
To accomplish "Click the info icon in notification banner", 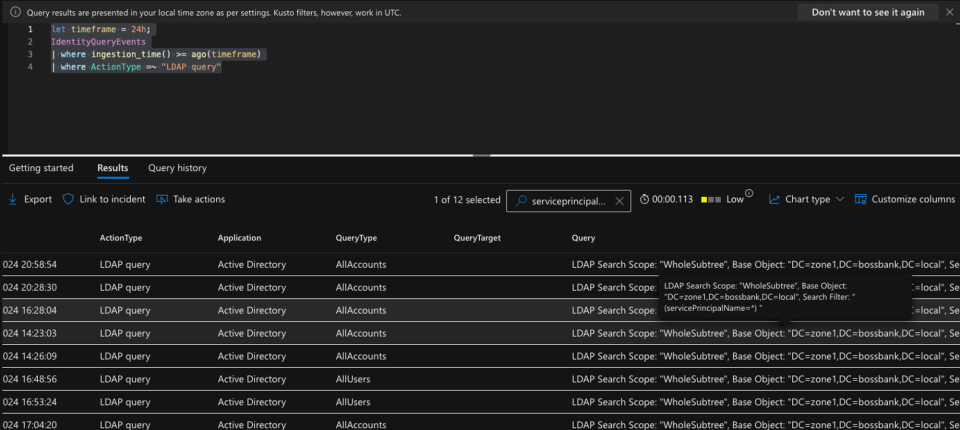I will pyautogui.click(x=15, y=12).
